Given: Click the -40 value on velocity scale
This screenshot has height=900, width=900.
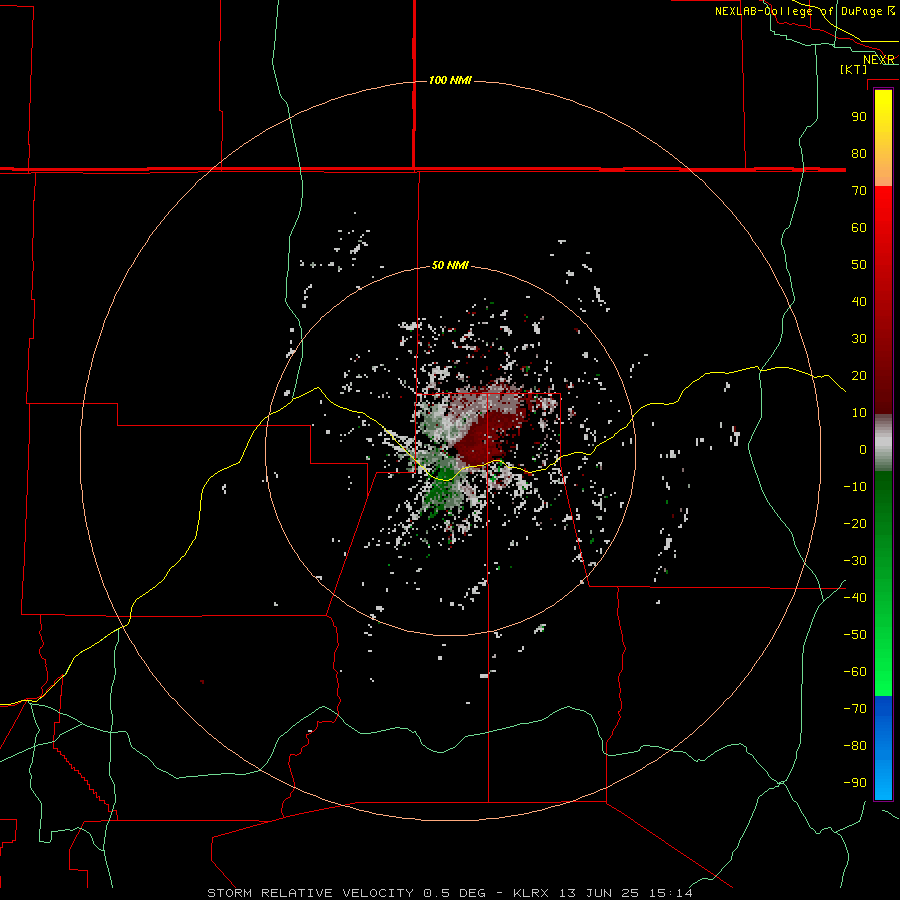Looking at the screenshot, I should point(855,598).
